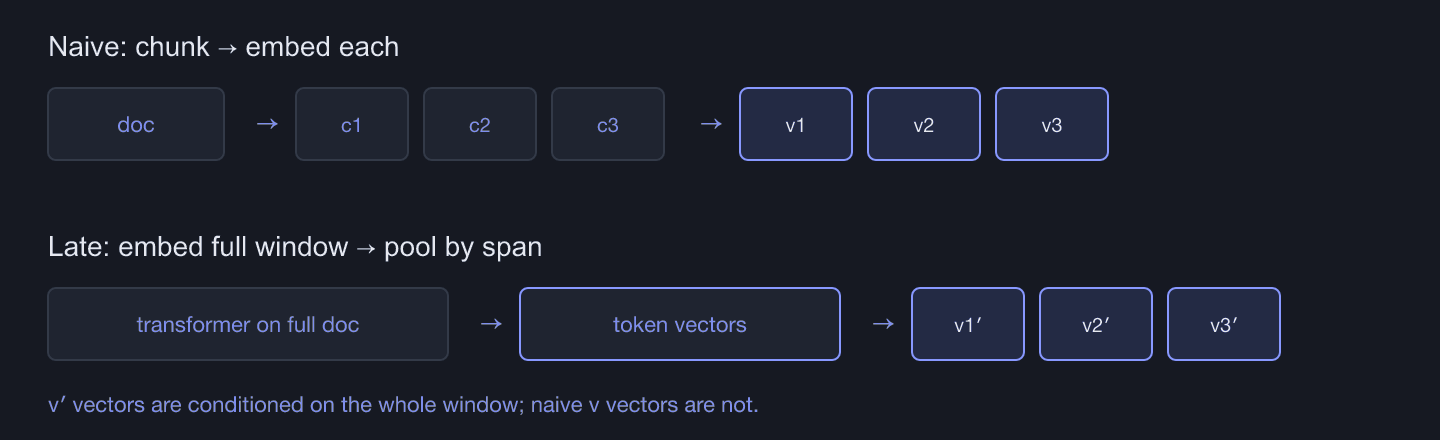This screenshot has width=1440, height=440.
Task: Click the 'pool by span' text in heading
Action: (x=463, y=247)
